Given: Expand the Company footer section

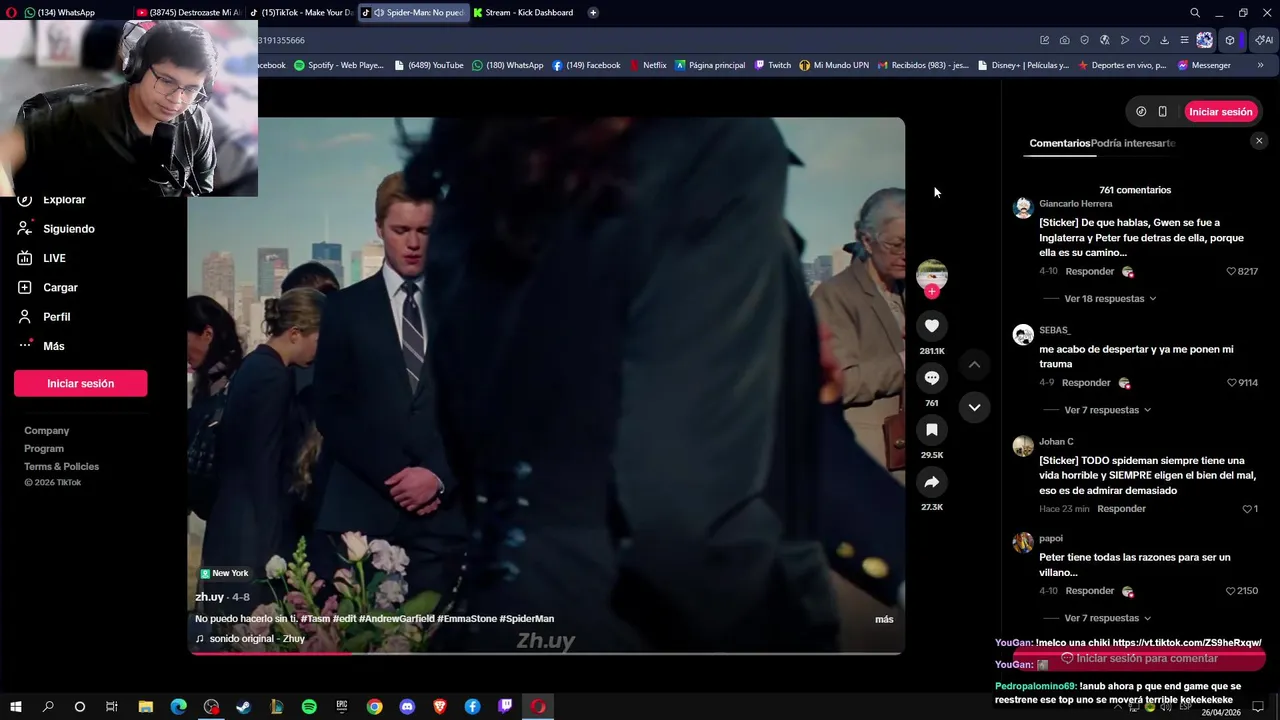Looking at the screenshot, I should [46, 431].
